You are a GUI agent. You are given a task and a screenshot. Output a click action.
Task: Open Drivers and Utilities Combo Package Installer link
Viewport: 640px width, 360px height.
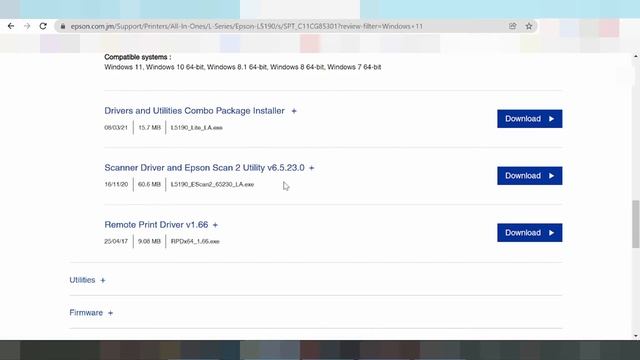194,111
